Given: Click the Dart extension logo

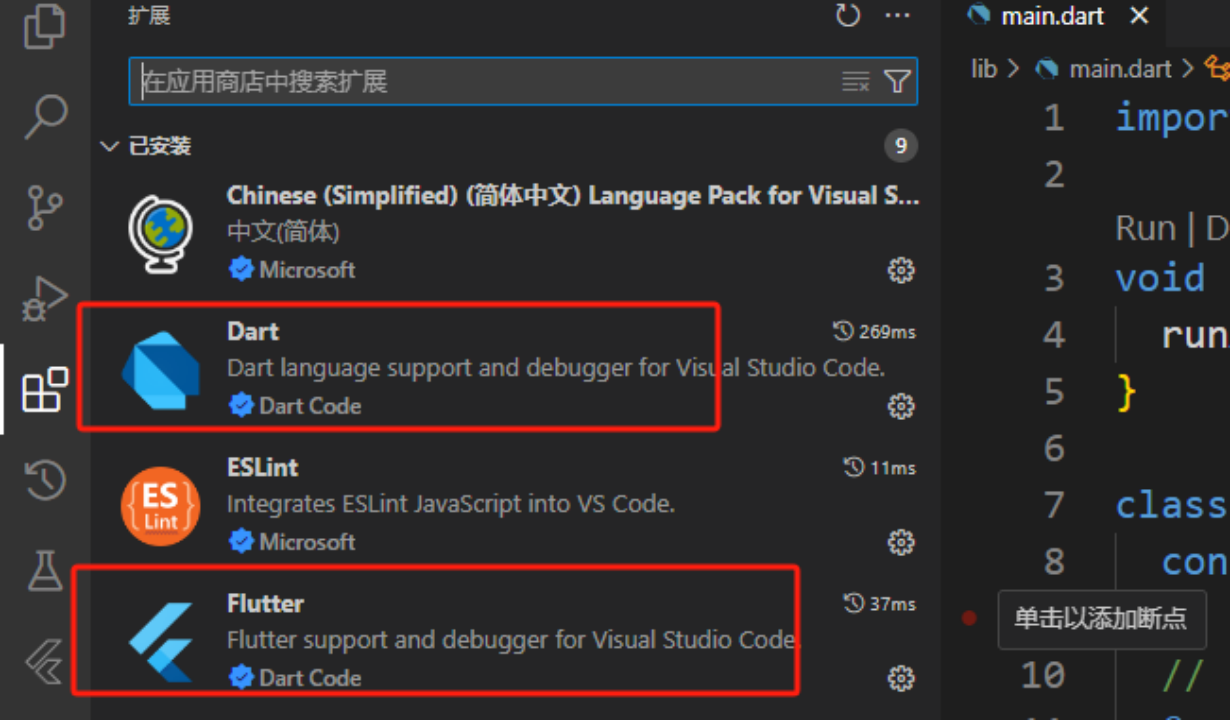Looking at the screenshot, I should pos(161,370).
